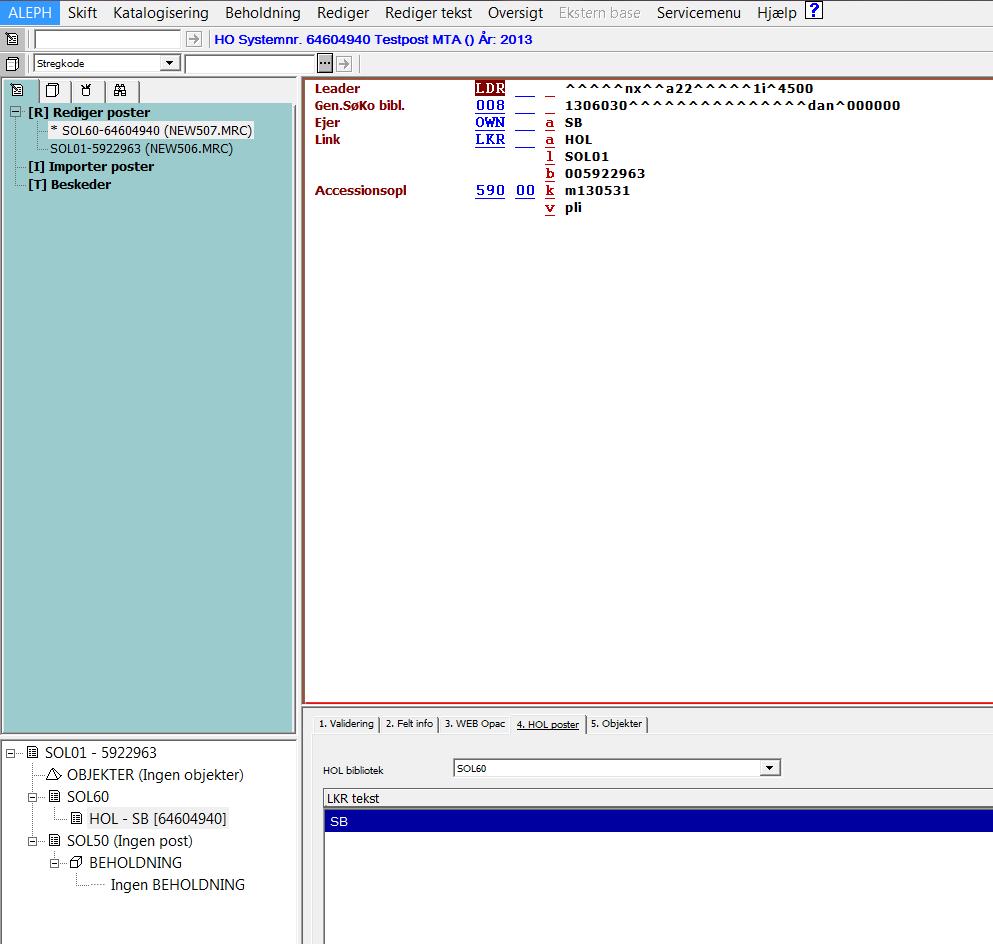Click the BEHOLDNING cube icon in tree
The width and height of the screenshot is (993, 944).
click(75, 863)
